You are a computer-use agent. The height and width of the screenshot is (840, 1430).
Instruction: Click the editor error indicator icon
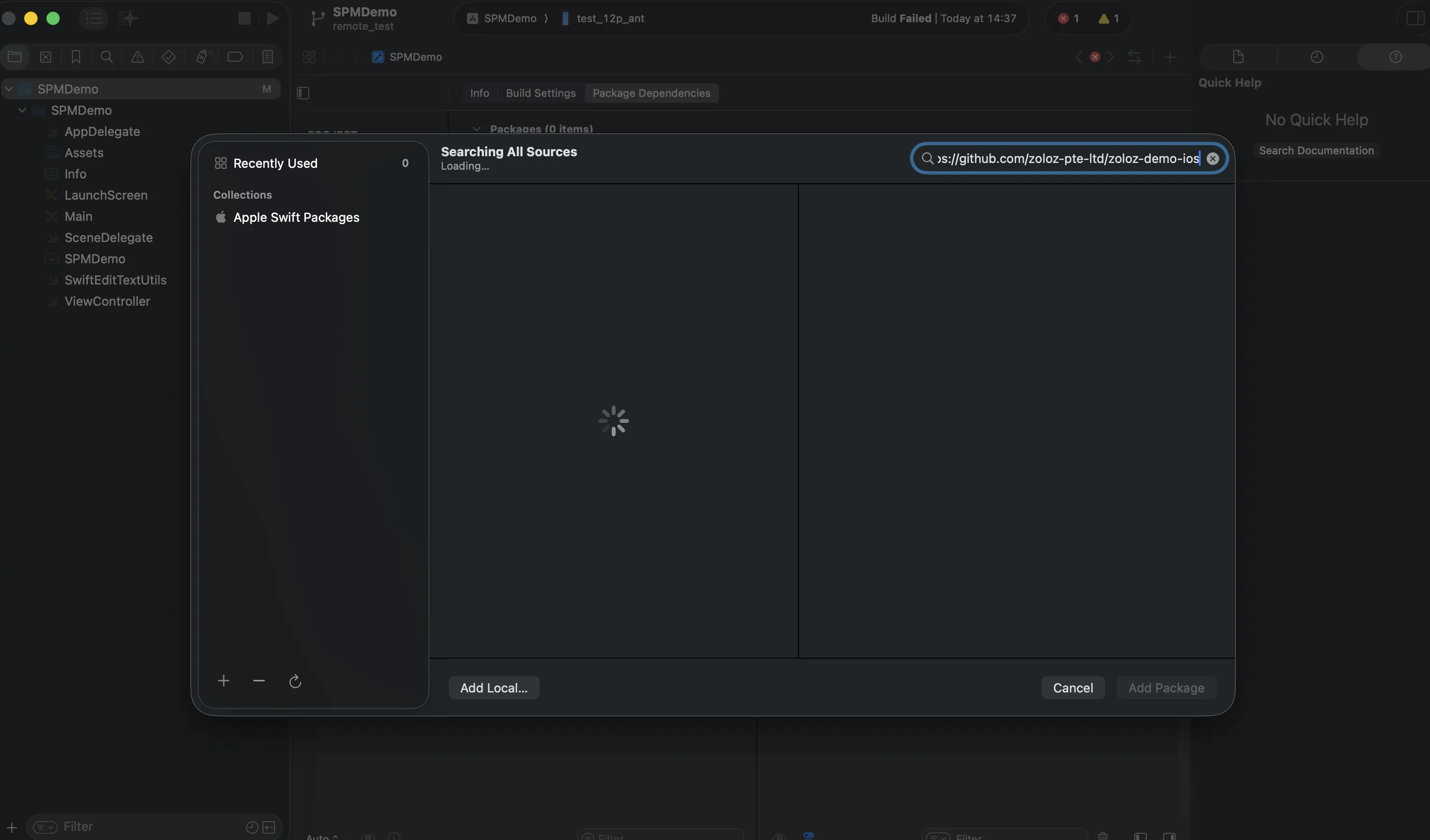click(1095, 57)
